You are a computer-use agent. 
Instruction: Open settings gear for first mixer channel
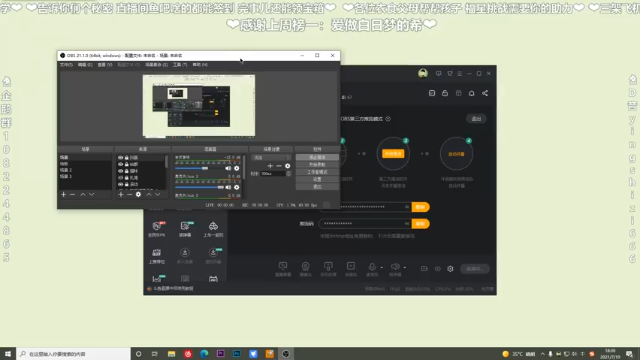(236, 168)
